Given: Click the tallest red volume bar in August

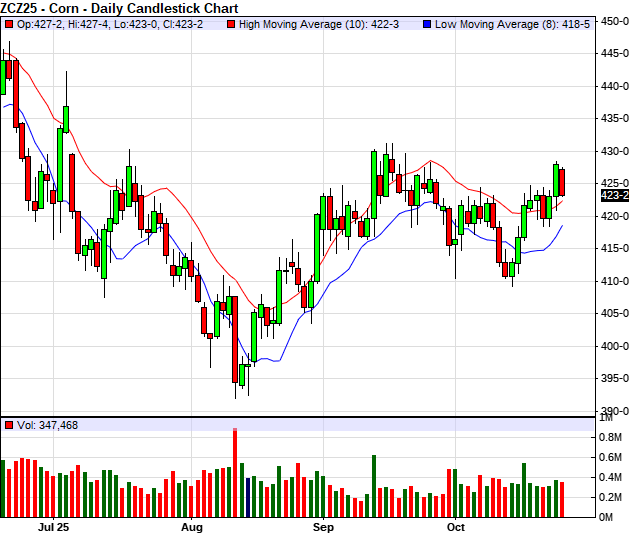Looking at the screenshot, I should pos(235,472).
